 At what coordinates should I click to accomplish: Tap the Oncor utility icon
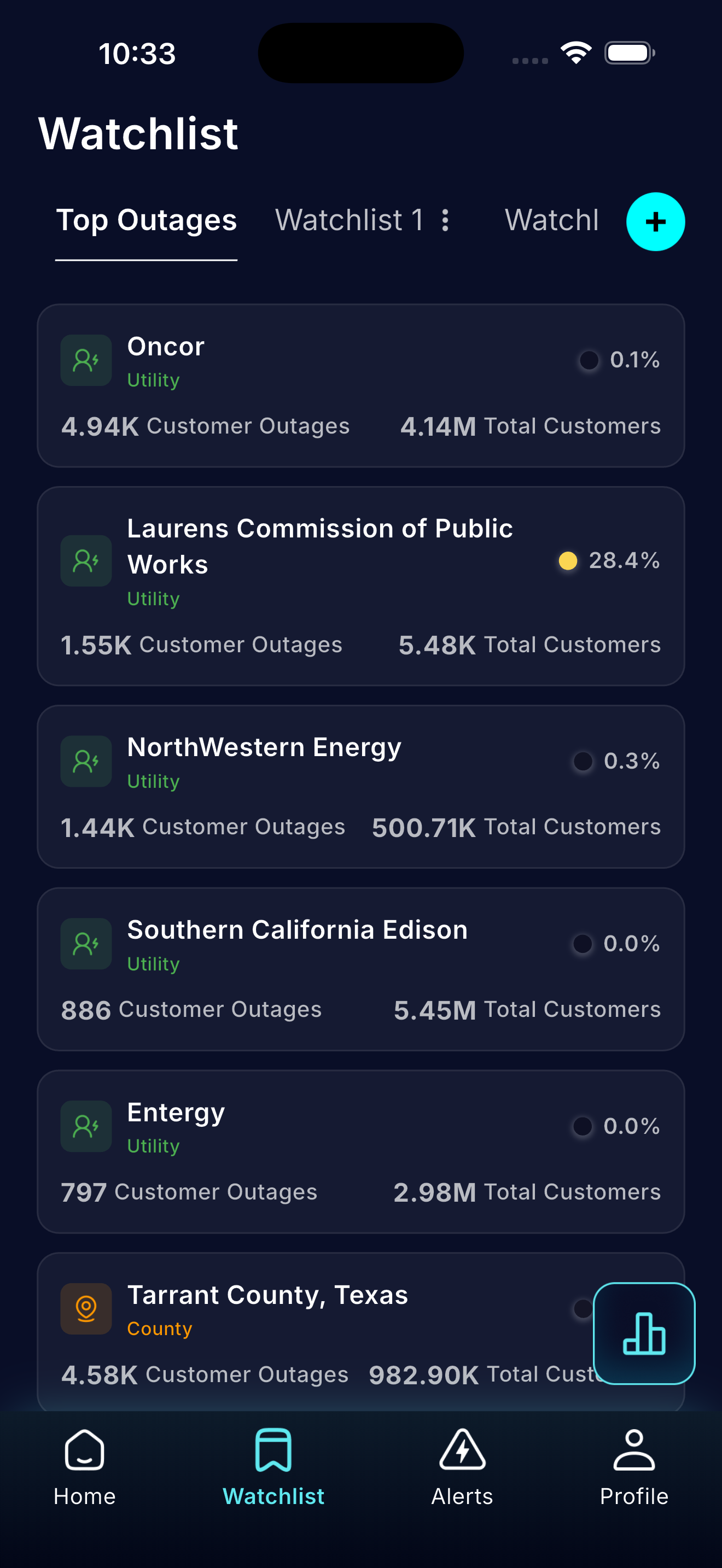86,360
